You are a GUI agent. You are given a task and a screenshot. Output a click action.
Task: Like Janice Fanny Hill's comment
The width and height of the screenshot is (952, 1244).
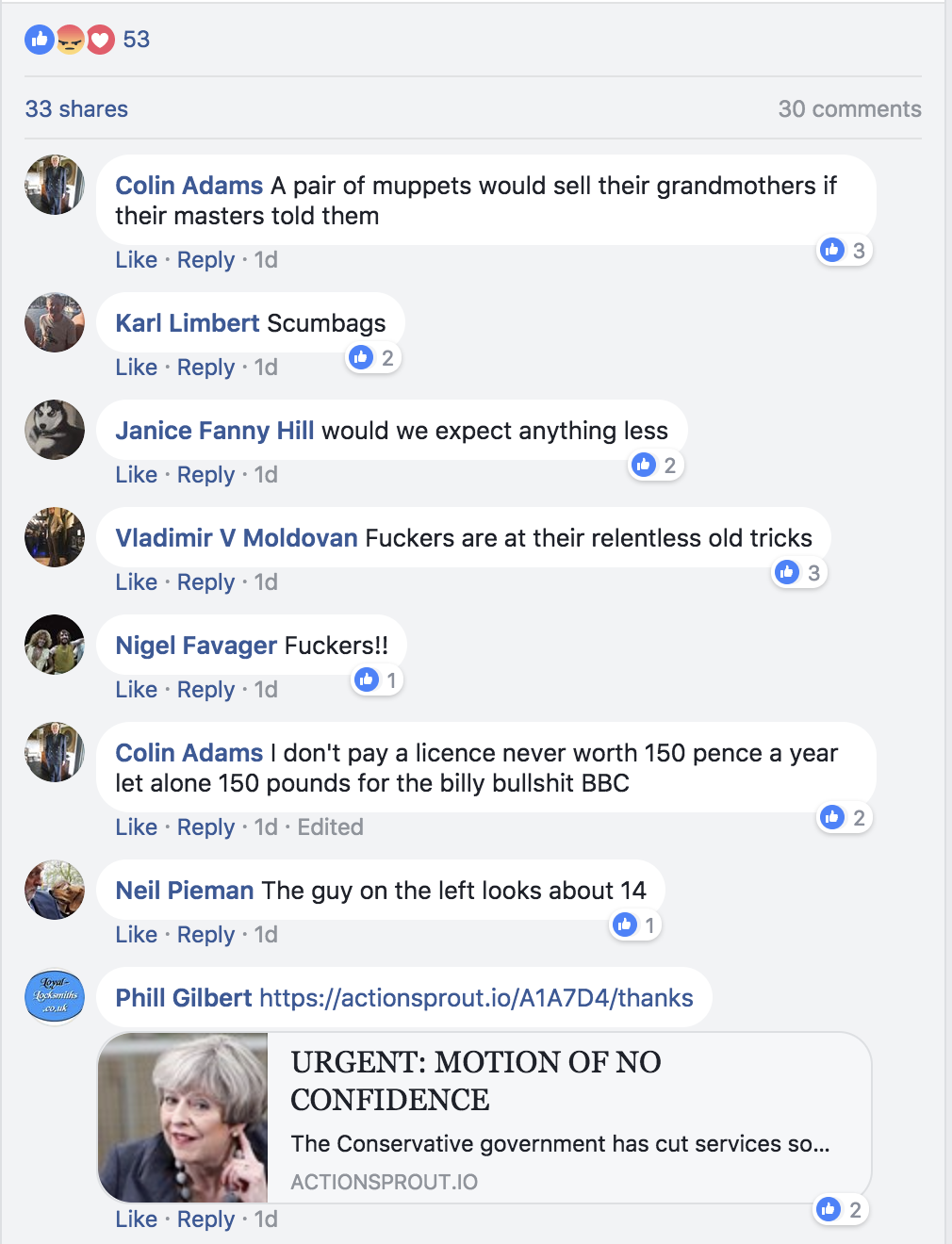click(136, 475)
